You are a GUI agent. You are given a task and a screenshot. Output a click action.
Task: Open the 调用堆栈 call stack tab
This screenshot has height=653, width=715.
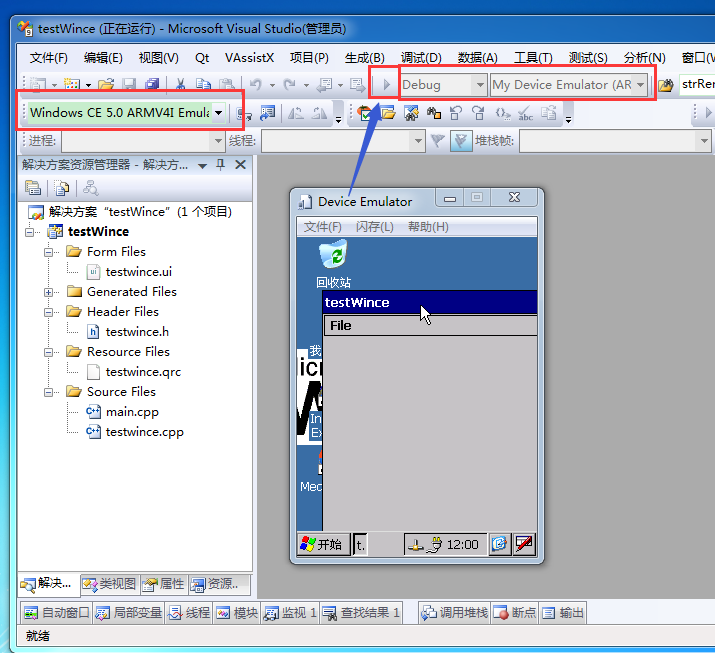coord(455,613)
